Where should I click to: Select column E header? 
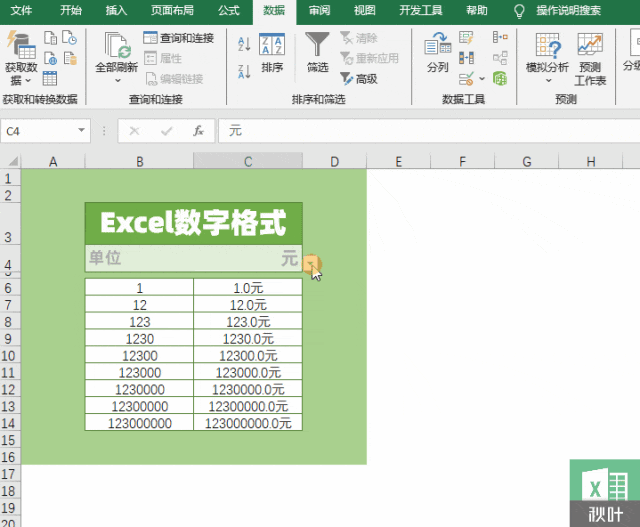[398, 162]
